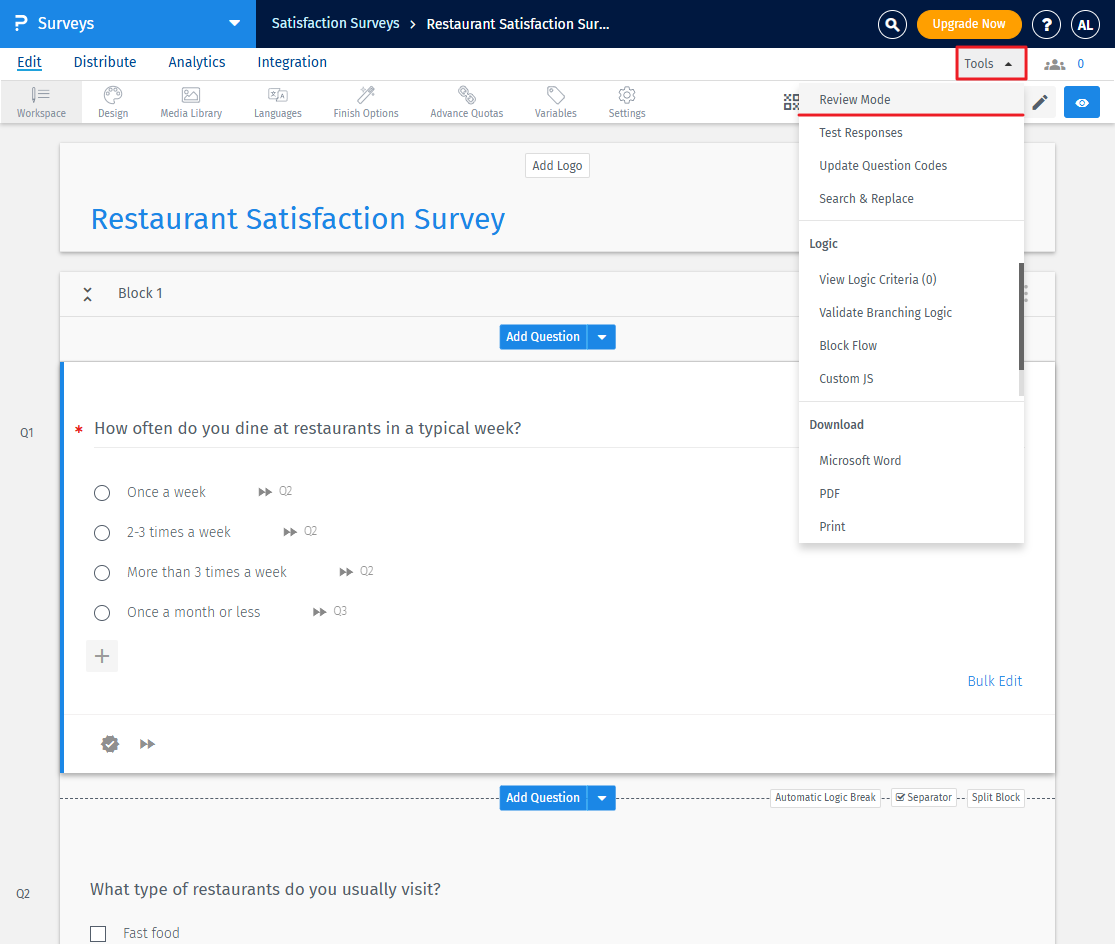
Task: Open the Languages tool
Action: pos(277,101)
